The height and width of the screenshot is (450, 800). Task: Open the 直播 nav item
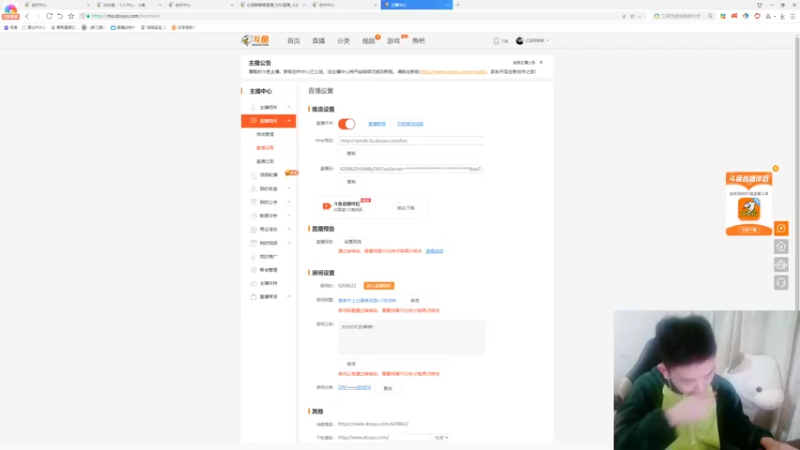pos(318,41)
